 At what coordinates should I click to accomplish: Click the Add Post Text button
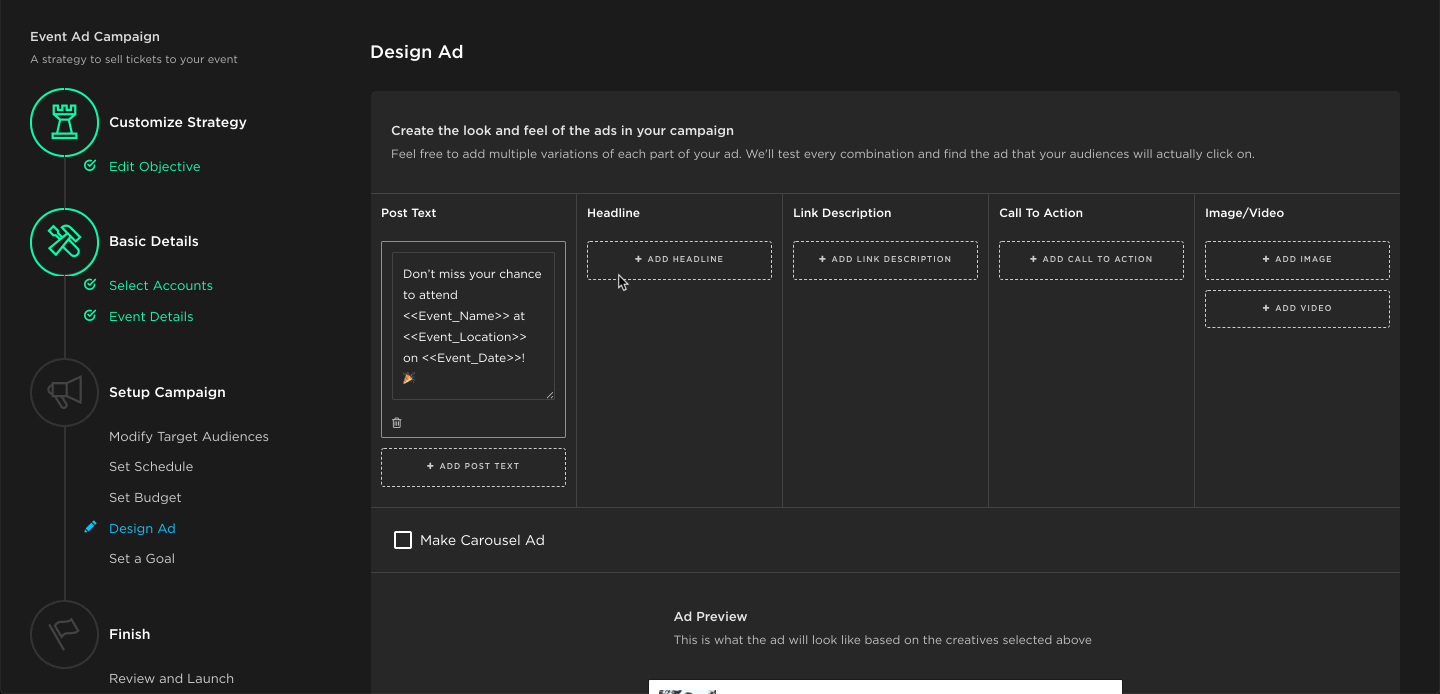473,467
